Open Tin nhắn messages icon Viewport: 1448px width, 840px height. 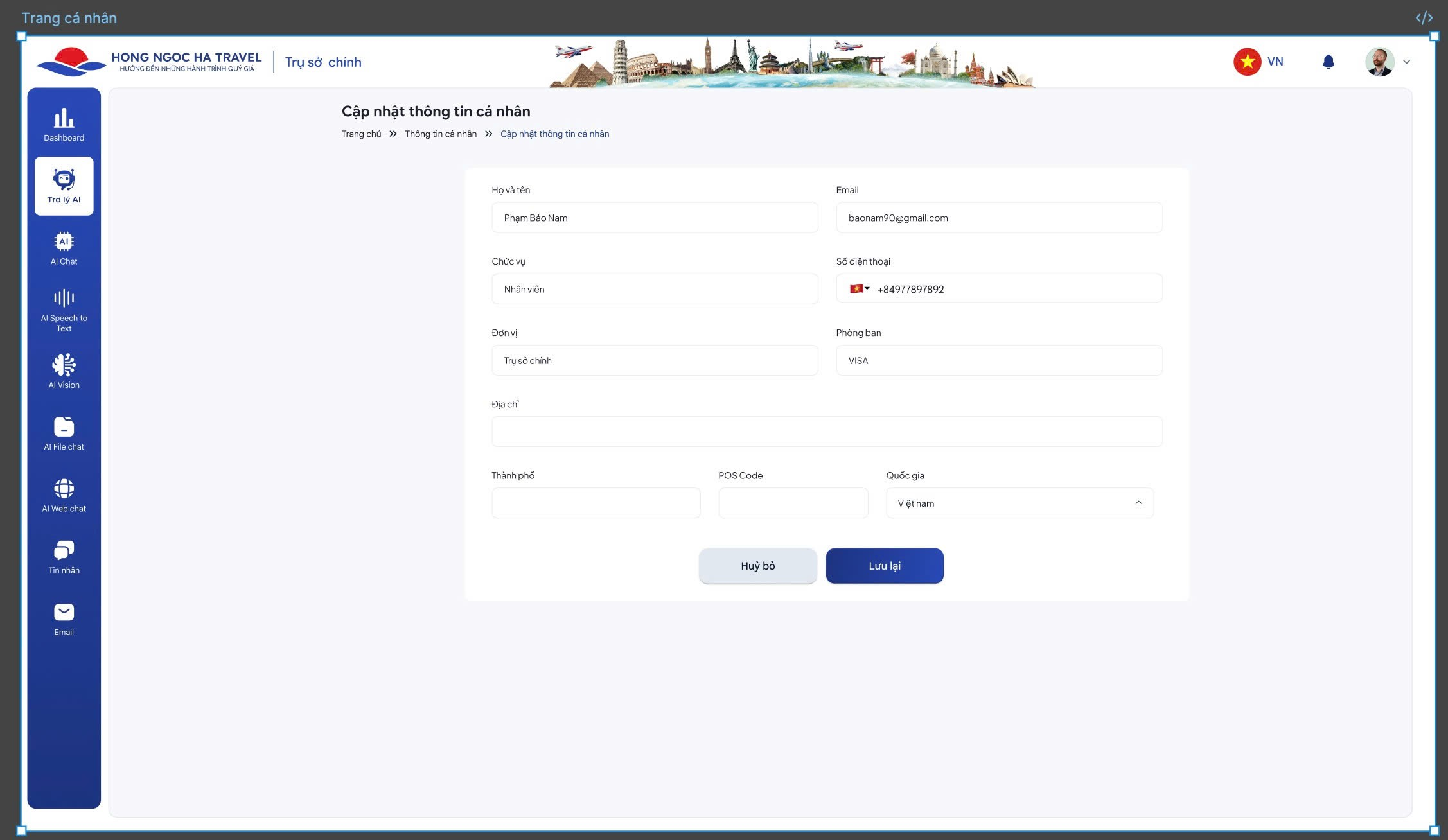[x=64, y=550]
